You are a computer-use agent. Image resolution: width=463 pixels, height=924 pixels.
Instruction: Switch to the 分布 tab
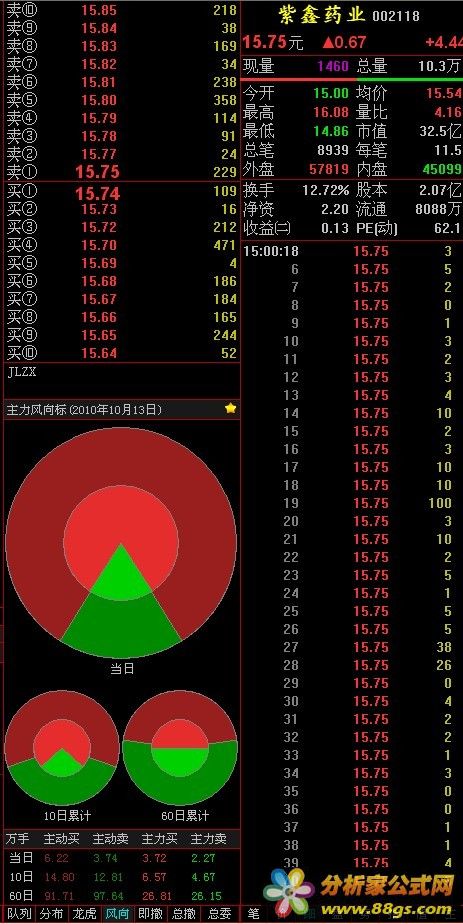[52, 914]
